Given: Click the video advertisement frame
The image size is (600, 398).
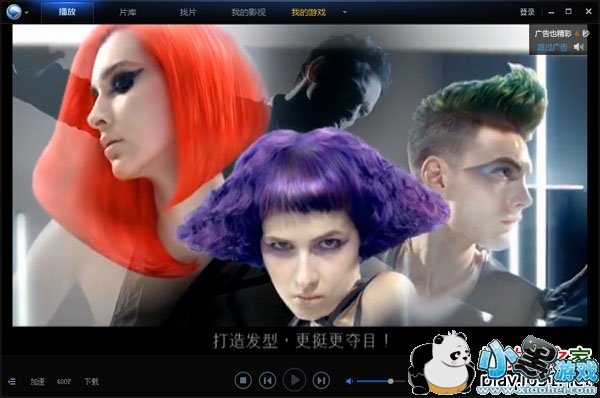Looking at the screenshot, I should (300, 175).
